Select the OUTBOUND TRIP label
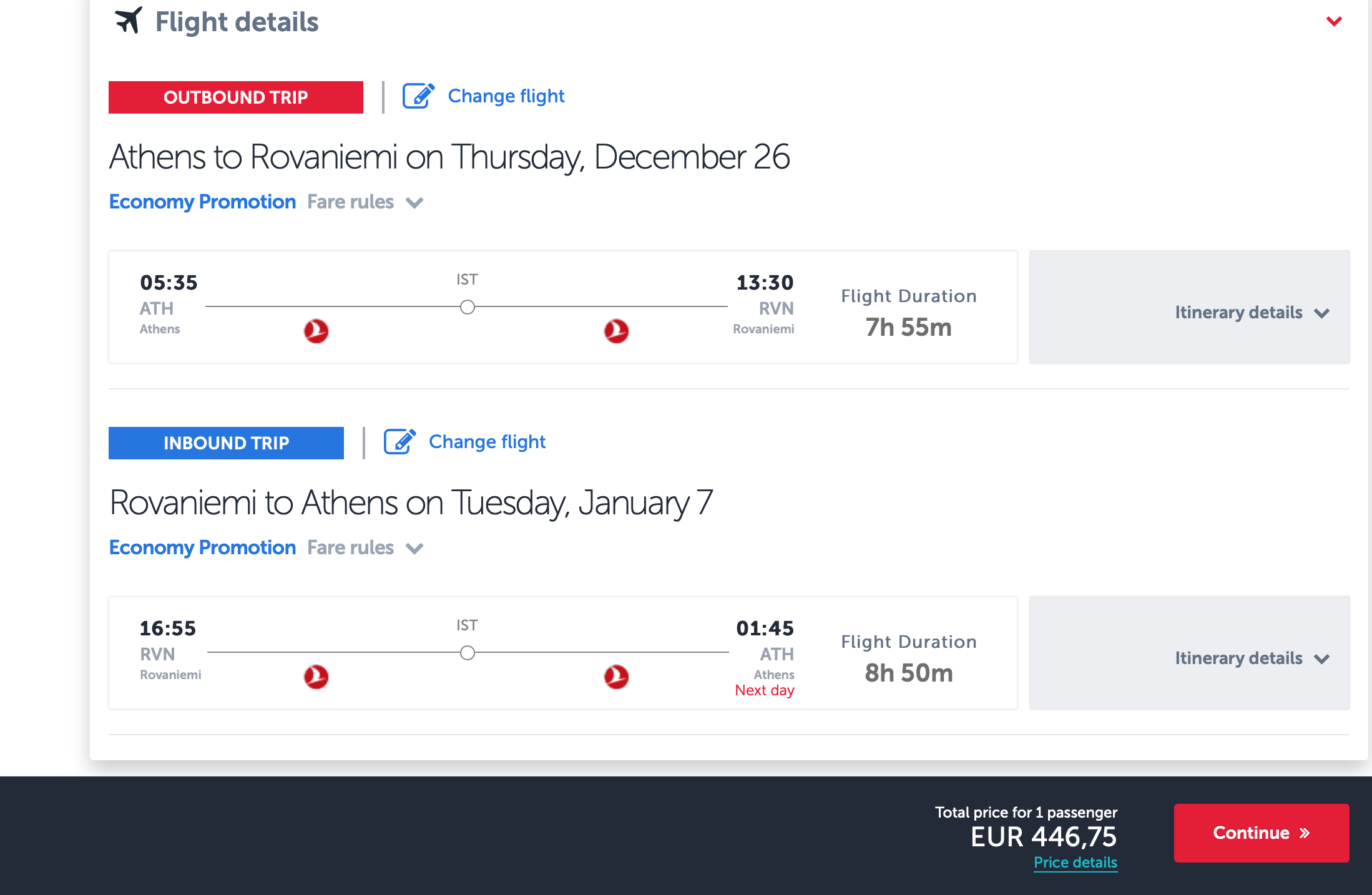 tap(235, 97)
